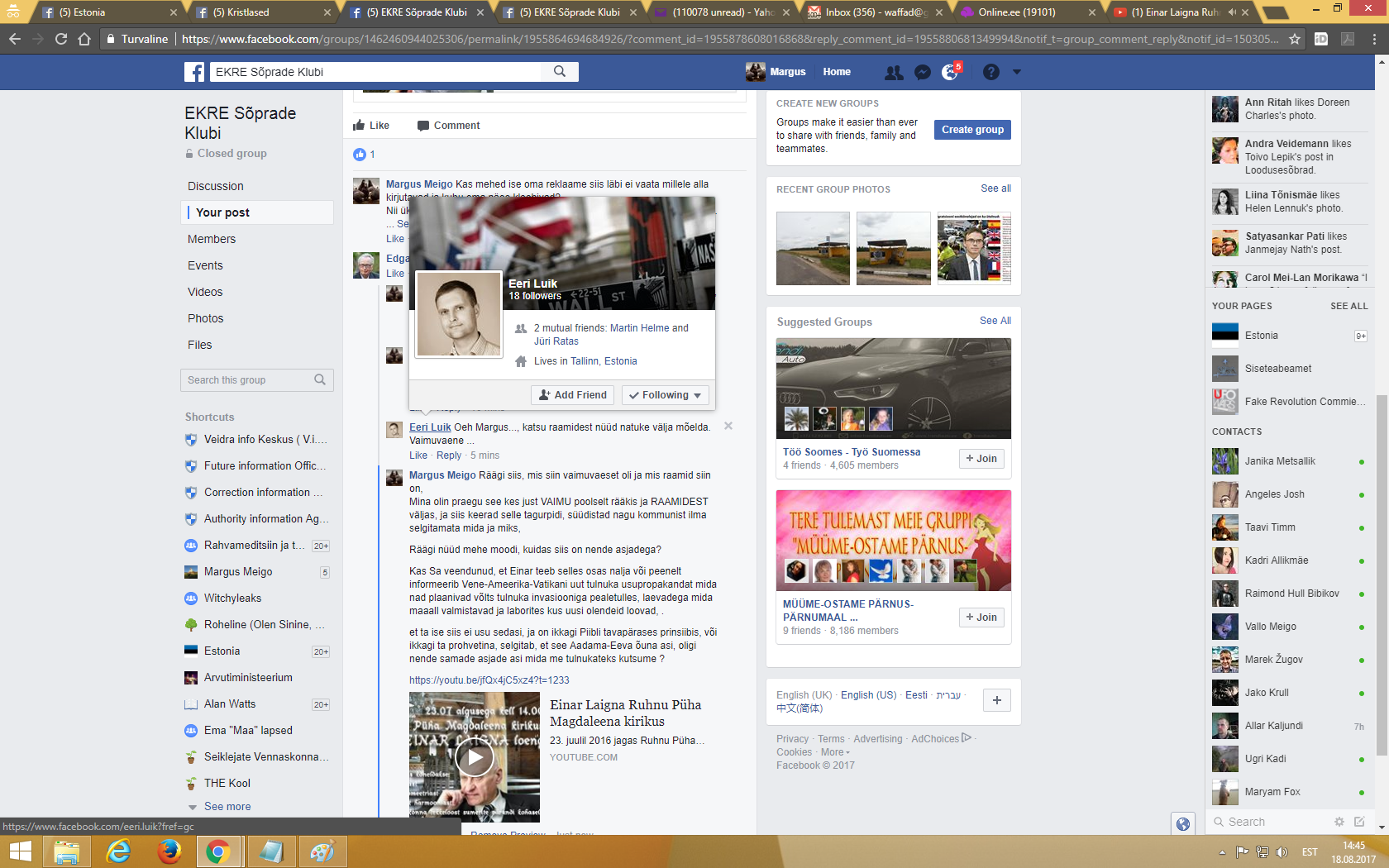Switch to the Online.ee browser tab

pos(1016,12)
